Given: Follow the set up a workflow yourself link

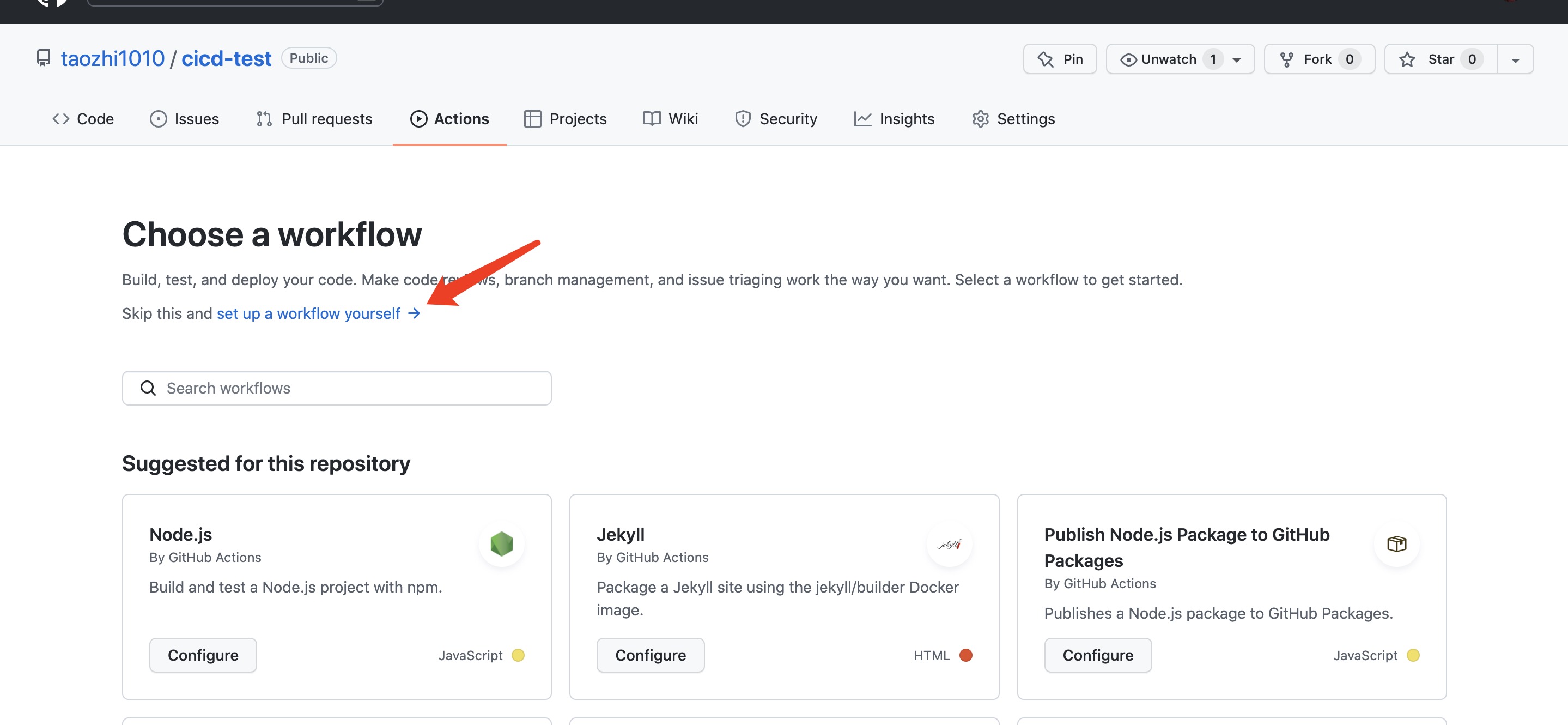Looking at the screenshot, I should tap(308, 313).
